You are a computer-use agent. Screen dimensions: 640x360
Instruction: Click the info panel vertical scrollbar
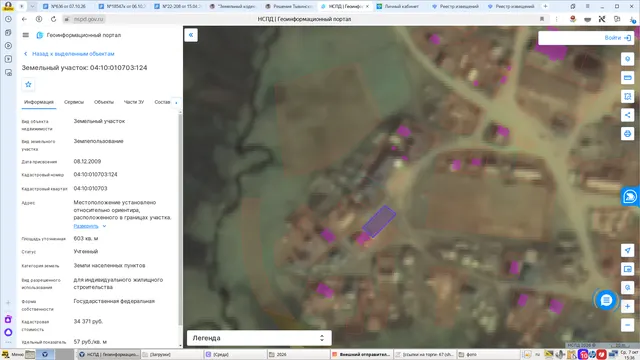click(x=180, y=220)
